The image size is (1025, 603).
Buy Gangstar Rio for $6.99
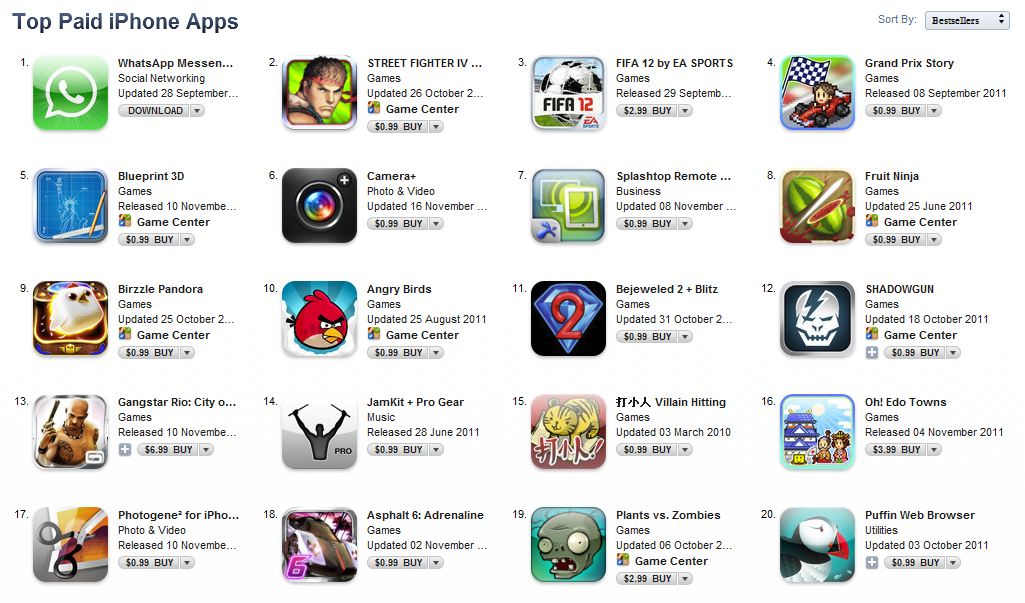click(x=168, y=449)
